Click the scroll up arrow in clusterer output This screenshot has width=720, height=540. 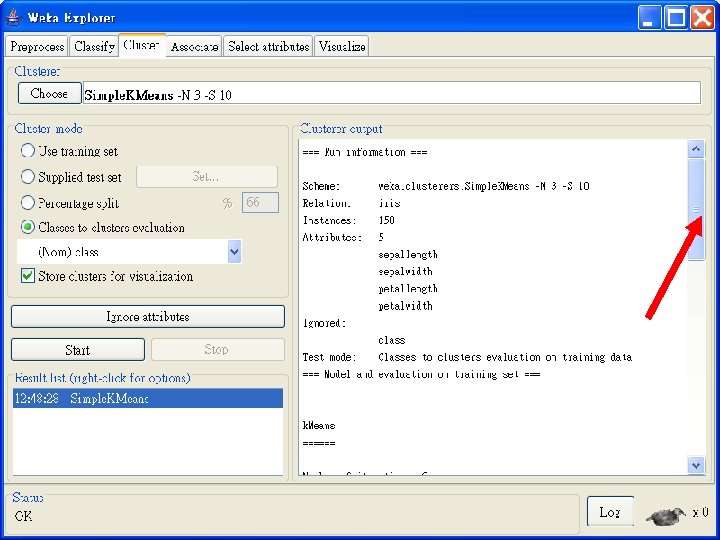[x=696, y=149]
